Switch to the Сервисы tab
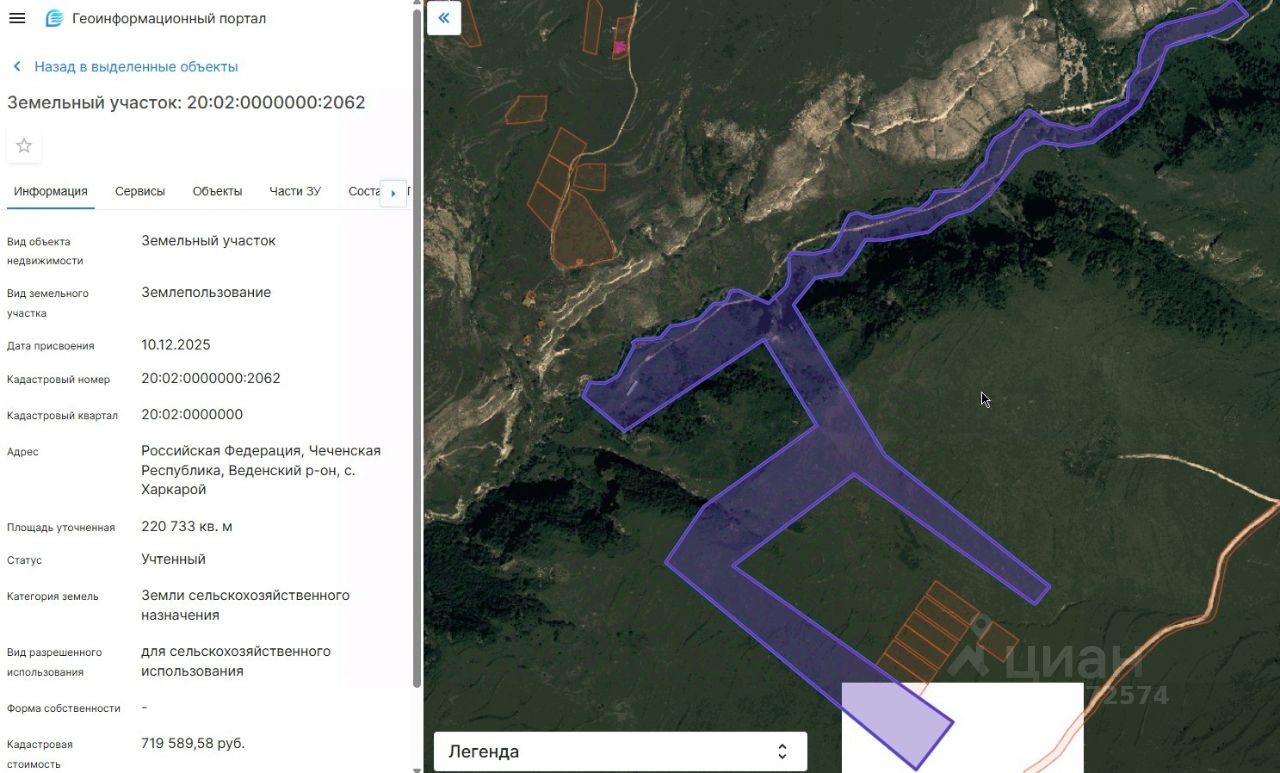1280x773 pixels. pyautogui.click(x=140, y=191)
